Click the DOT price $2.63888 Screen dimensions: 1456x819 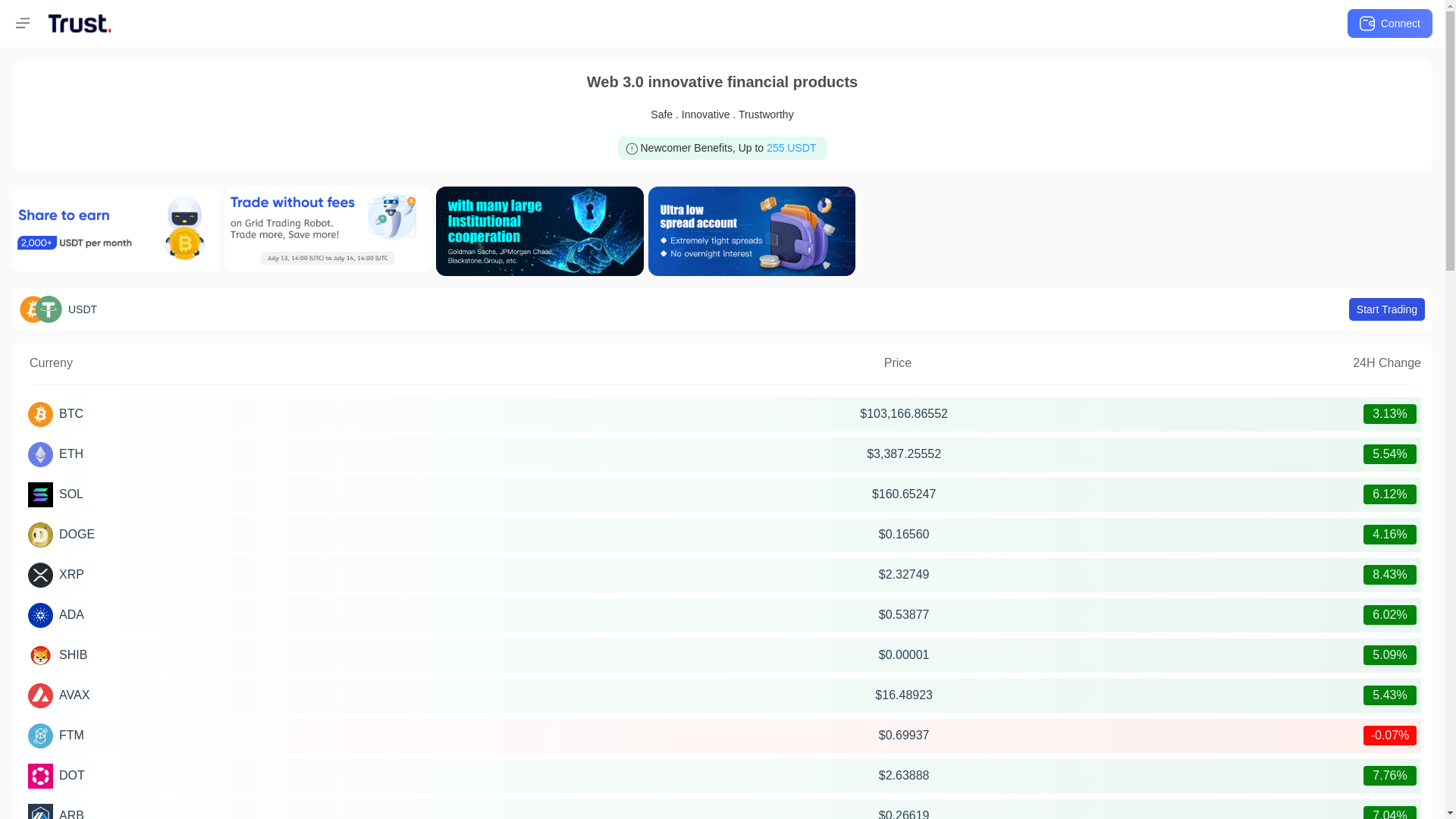point(904,776)
